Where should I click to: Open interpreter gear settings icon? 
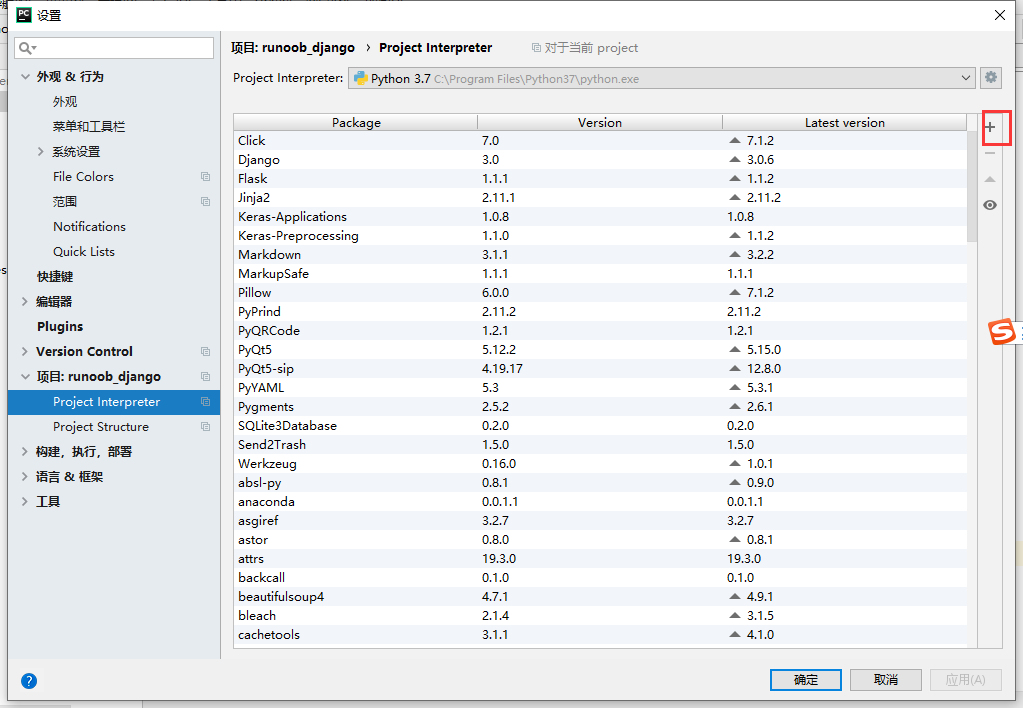coord(991,78)
